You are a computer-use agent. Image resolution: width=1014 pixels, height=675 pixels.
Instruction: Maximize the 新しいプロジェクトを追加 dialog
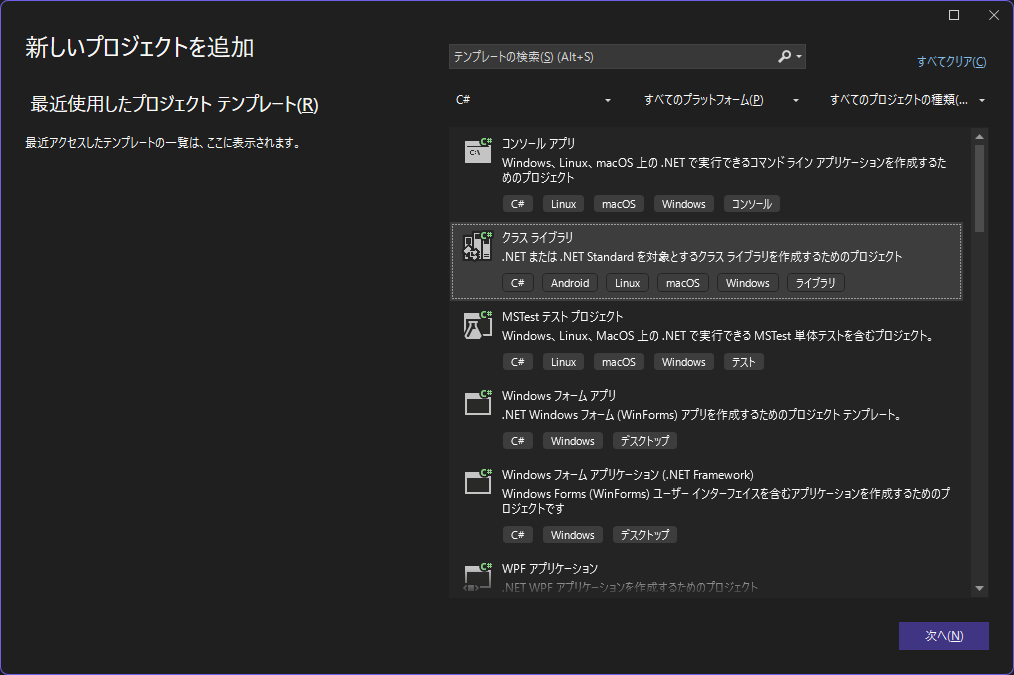pos(954,15)
